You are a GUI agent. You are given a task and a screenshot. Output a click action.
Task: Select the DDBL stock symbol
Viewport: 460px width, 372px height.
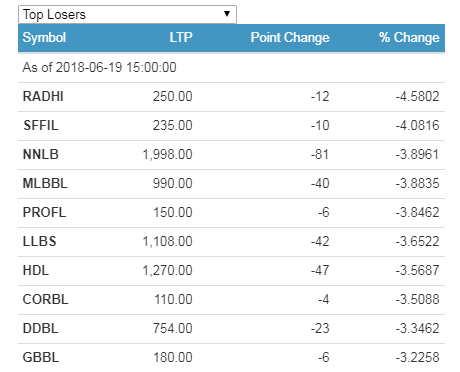point(41,328)
